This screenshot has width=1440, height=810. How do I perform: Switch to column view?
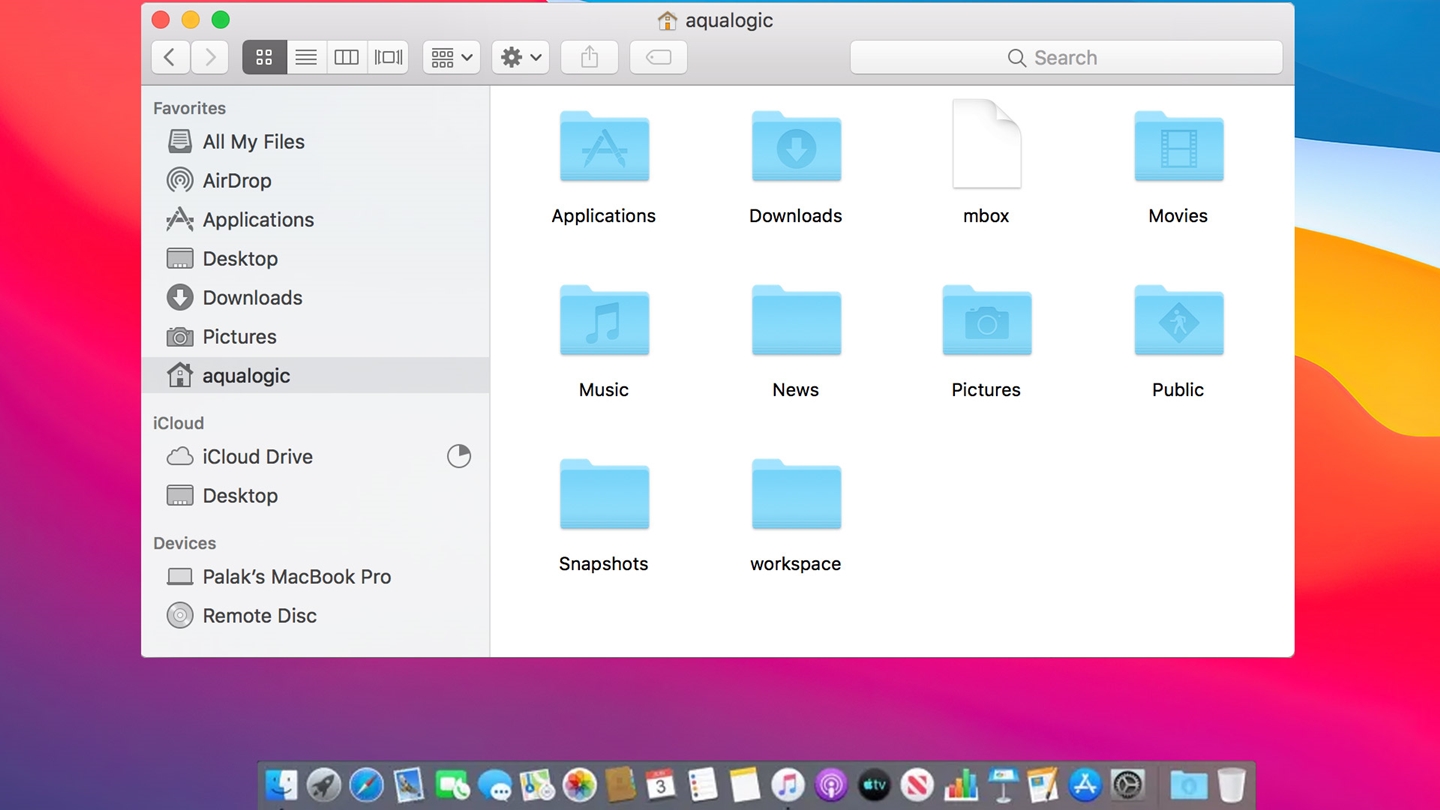[346, 57]
